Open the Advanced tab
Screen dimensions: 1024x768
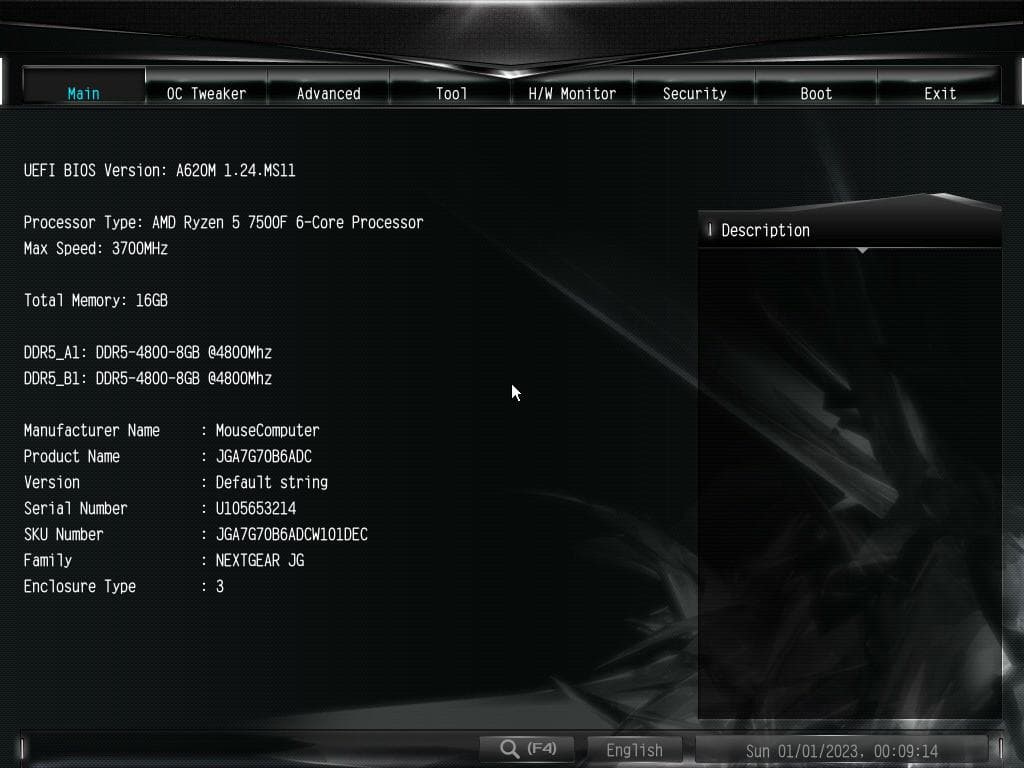(x=328, y=86)
